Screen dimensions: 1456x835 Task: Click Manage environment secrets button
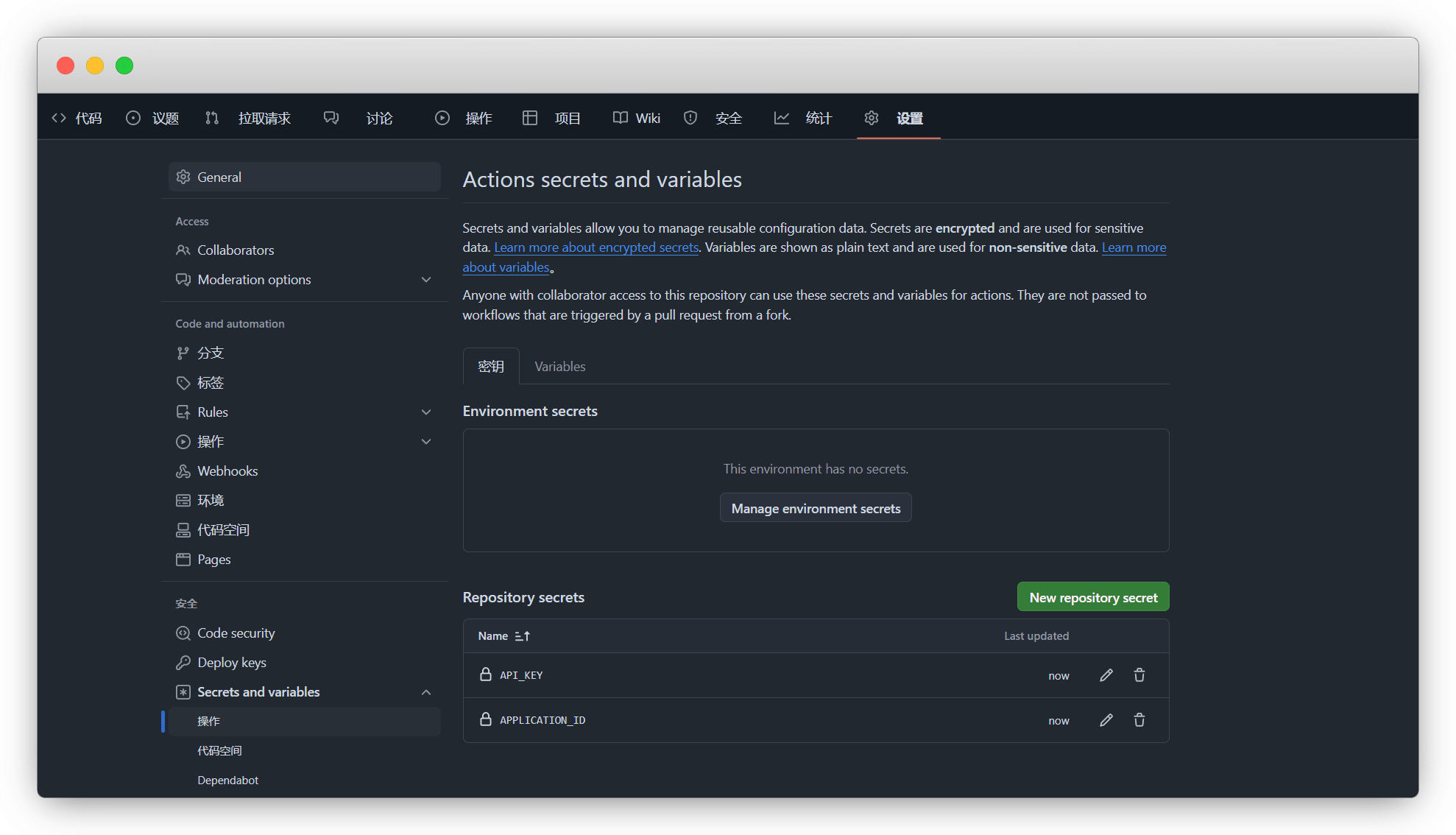click(816, 508)
